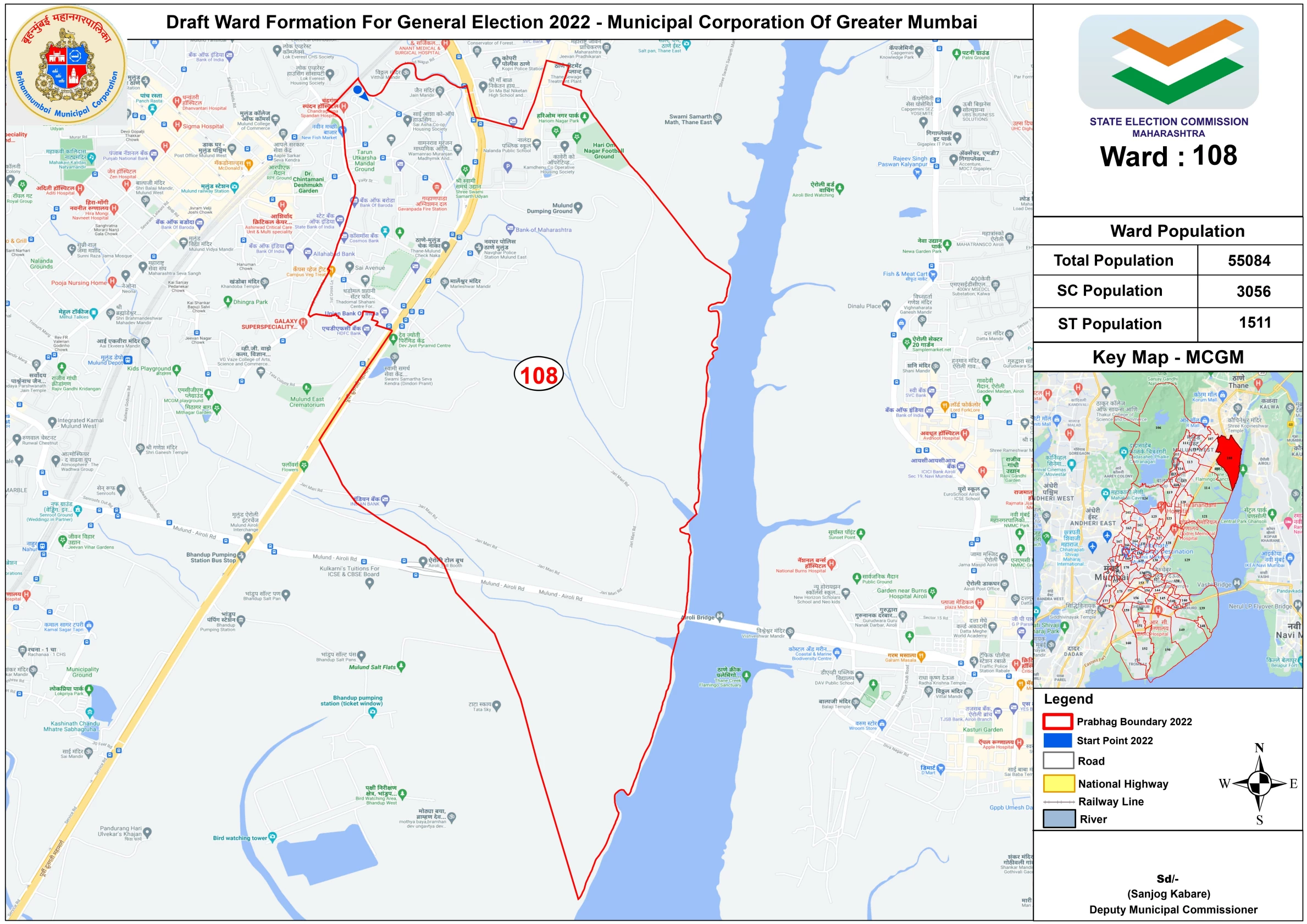Click the Dhingra Park green pin

[228, 302]
